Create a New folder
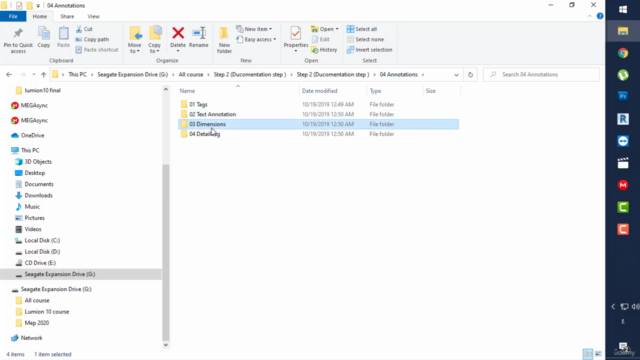Viewport: 640px width, 360px height. coord(224,40)
